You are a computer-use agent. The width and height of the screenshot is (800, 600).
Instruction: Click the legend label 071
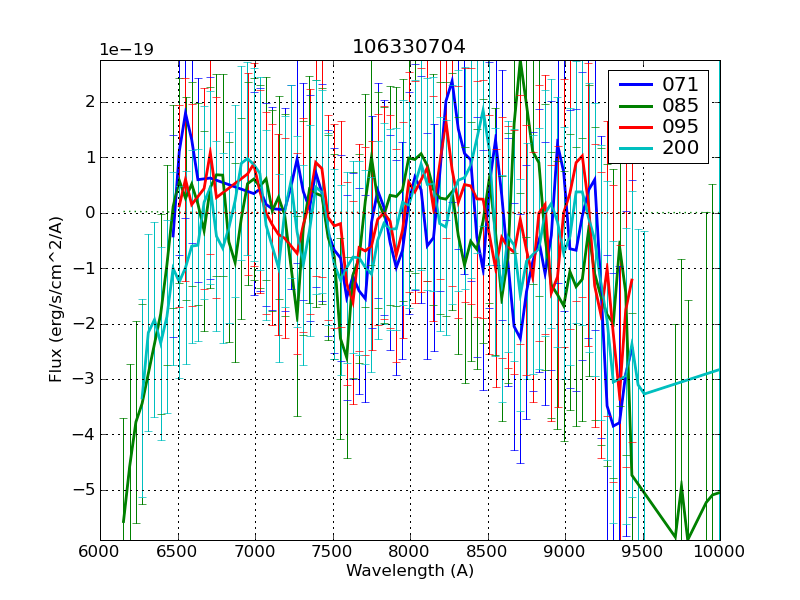[682, 84]
